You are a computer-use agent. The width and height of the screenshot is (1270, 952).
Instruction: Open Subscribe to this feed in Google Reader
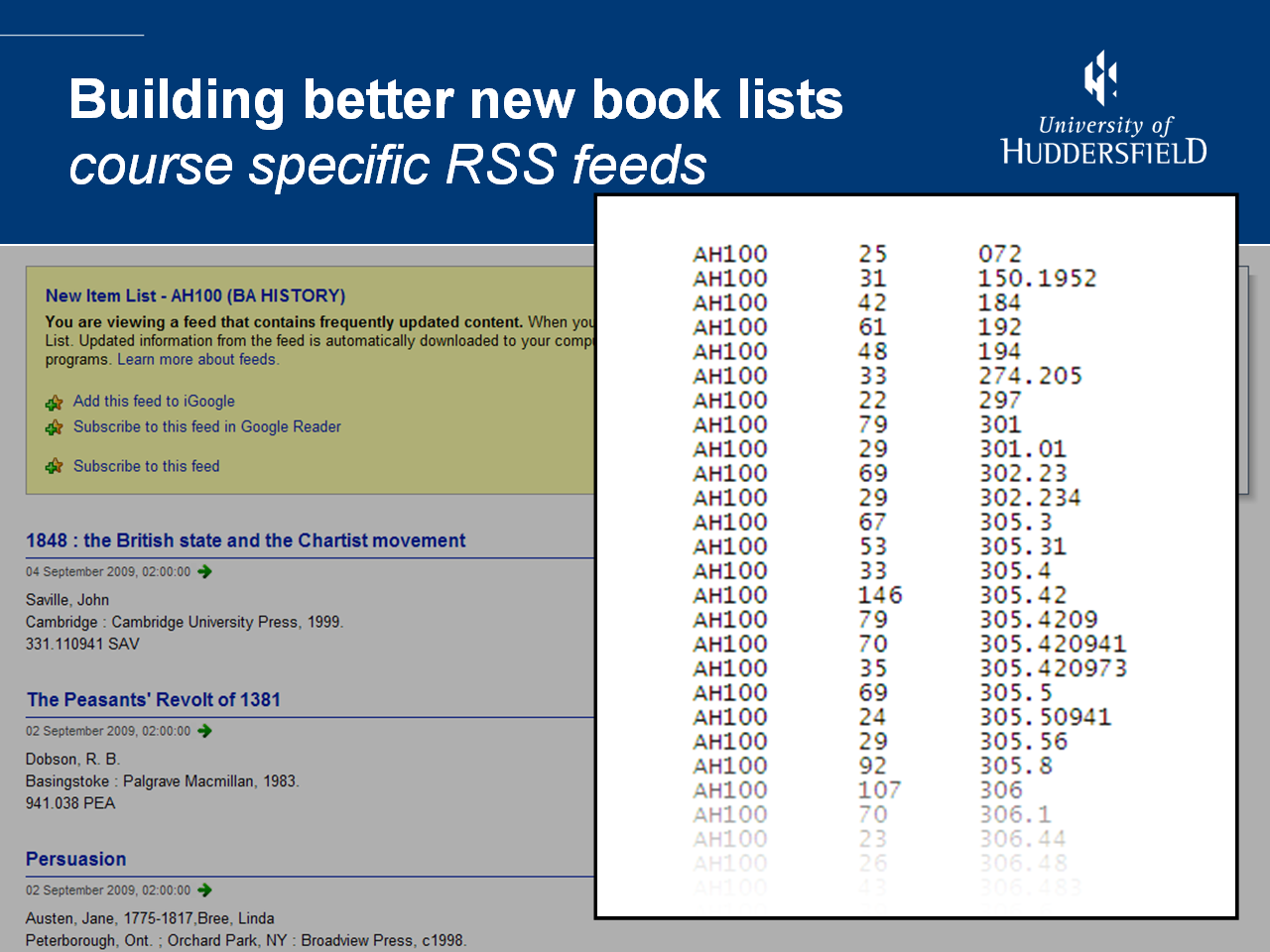click(x=206, y=426)
